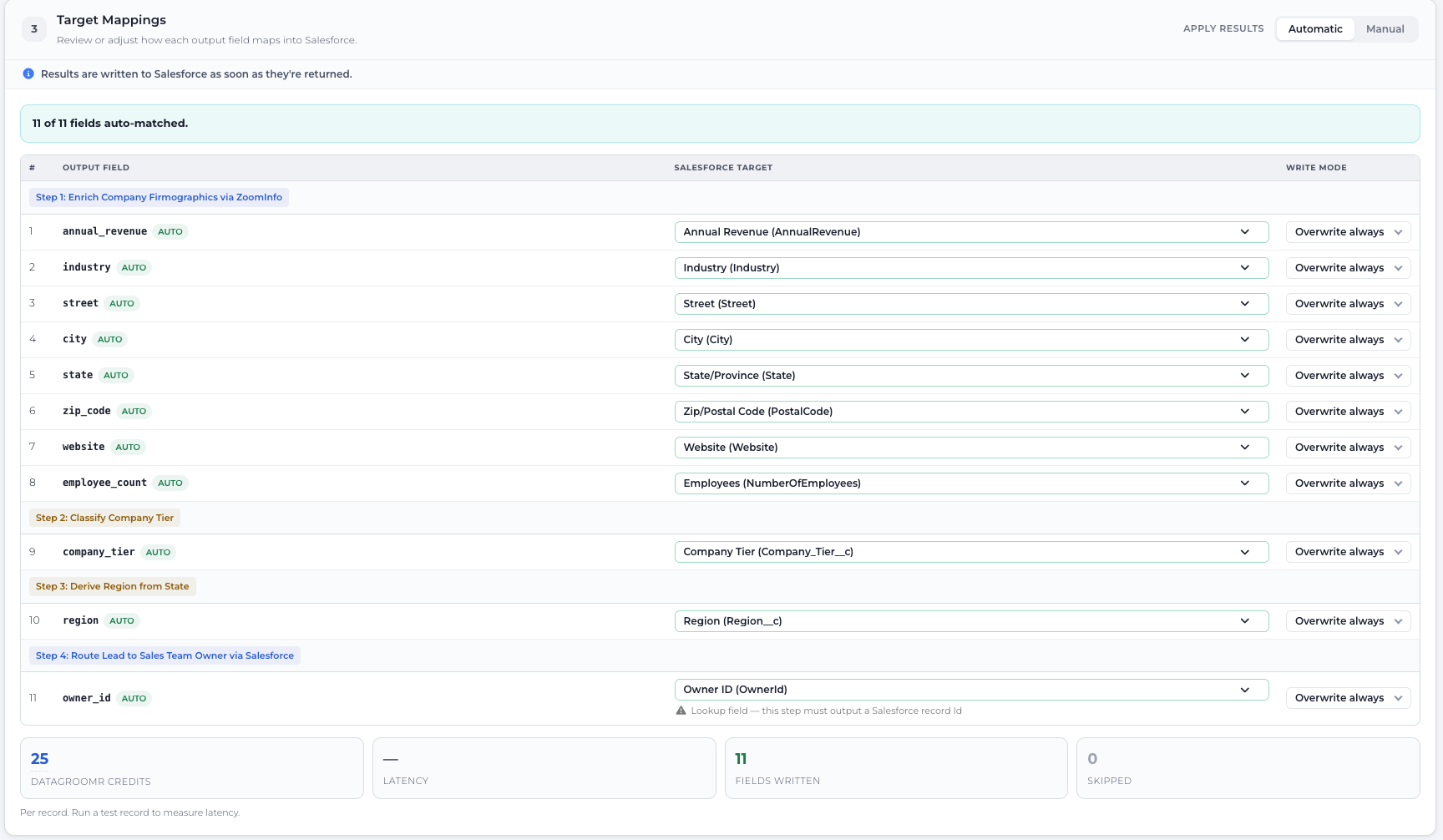Open Website (Website) target dropdown
The height and width of the screenshot is (840, 1443).
point(972,447)
